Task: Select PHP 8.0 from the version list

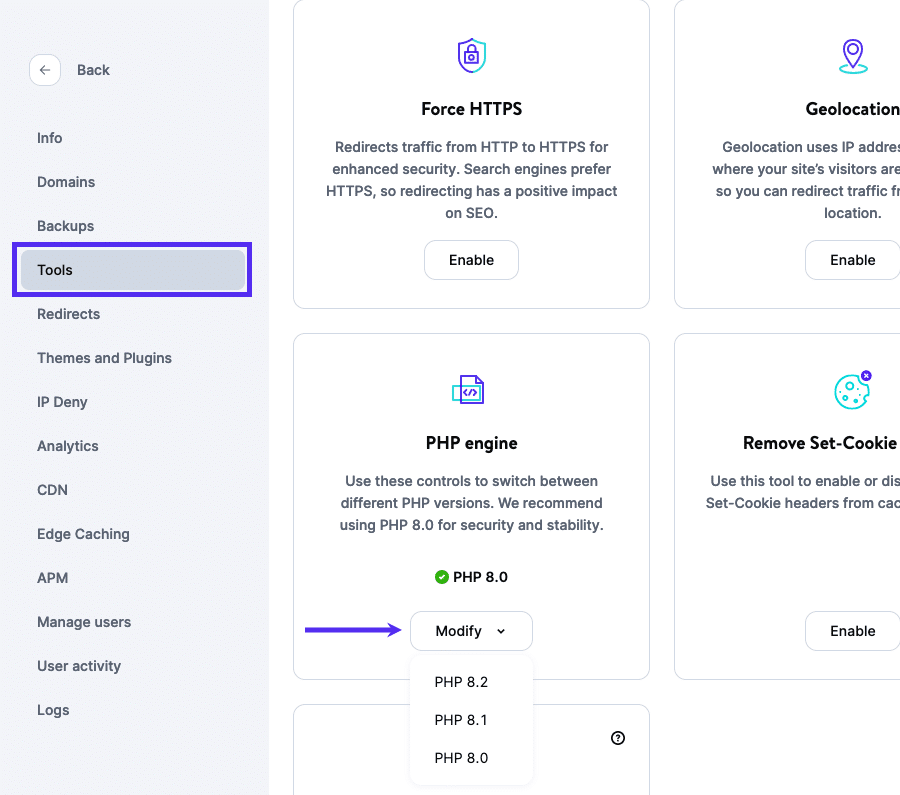Action: pyautogui.click(x=461, y=757)
